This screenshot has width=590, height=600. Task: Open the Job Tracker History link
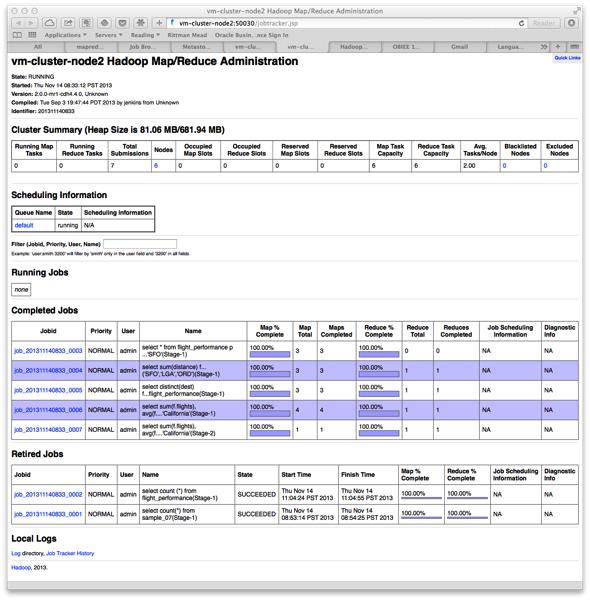(70, 553)
